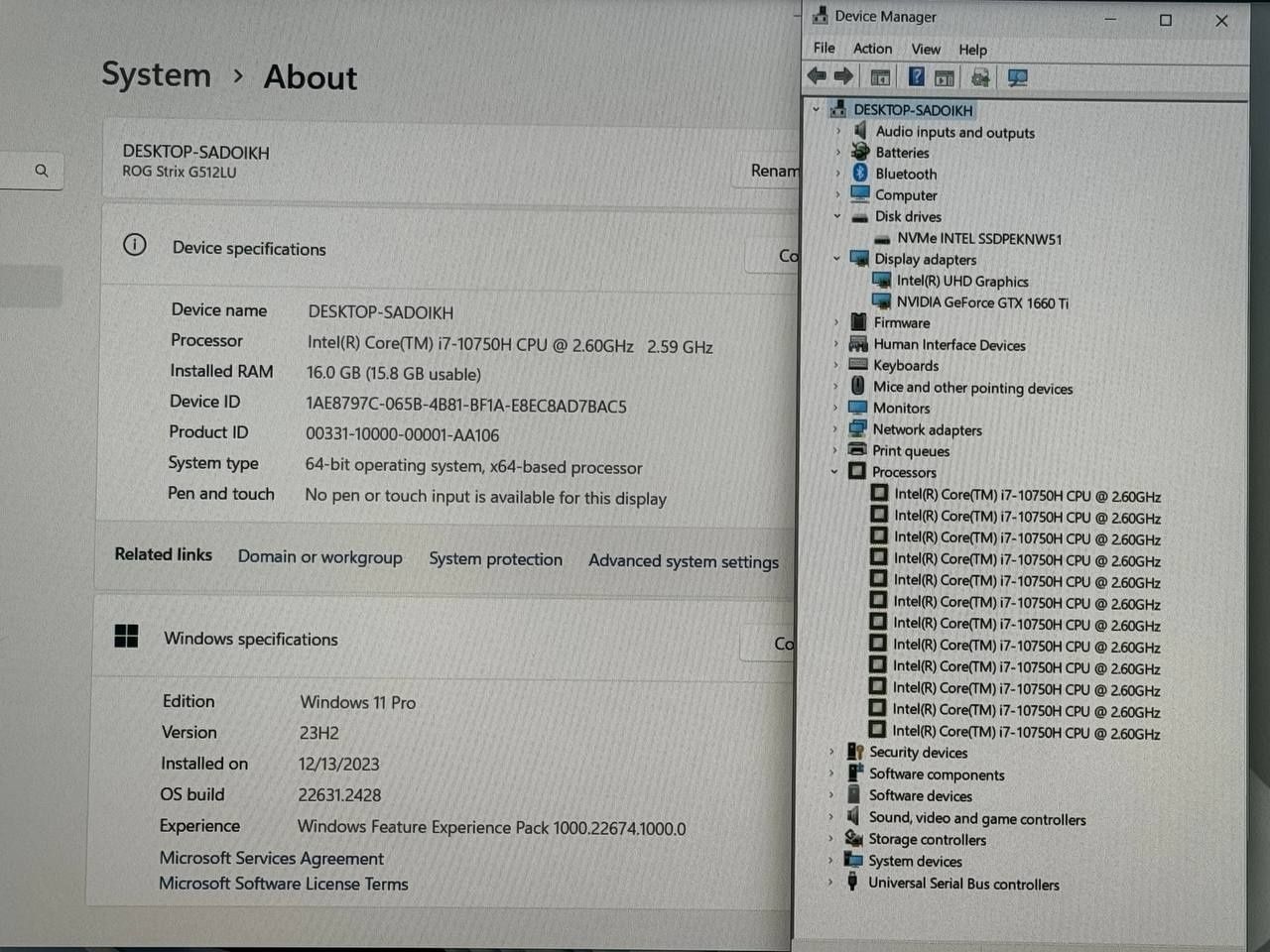
Task: Select NVMe INTEL SSDPEKNW51 drive entry
Action: 979,238
